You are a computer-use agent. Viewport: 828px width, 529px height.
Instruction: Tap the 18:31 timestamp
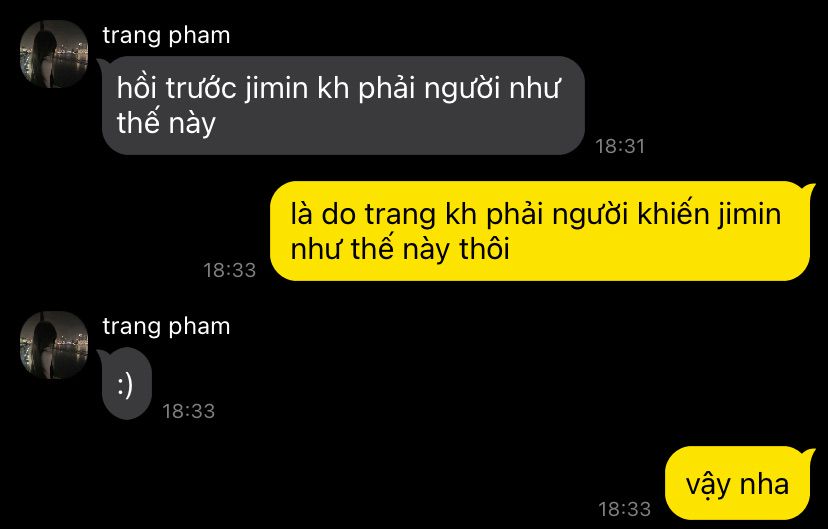point(620,146)
